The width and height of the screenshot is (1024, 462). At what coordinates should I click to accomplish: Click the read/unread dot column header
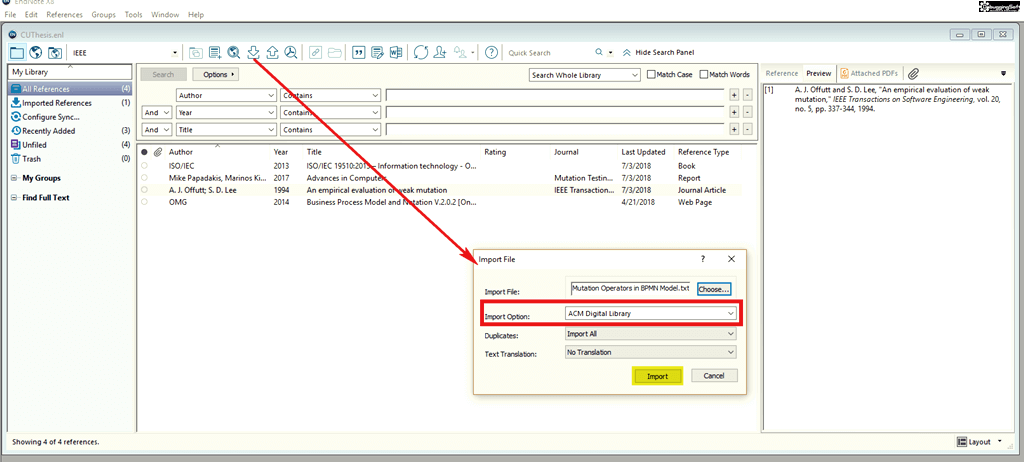pyautogui.click(x=144, y=152)
